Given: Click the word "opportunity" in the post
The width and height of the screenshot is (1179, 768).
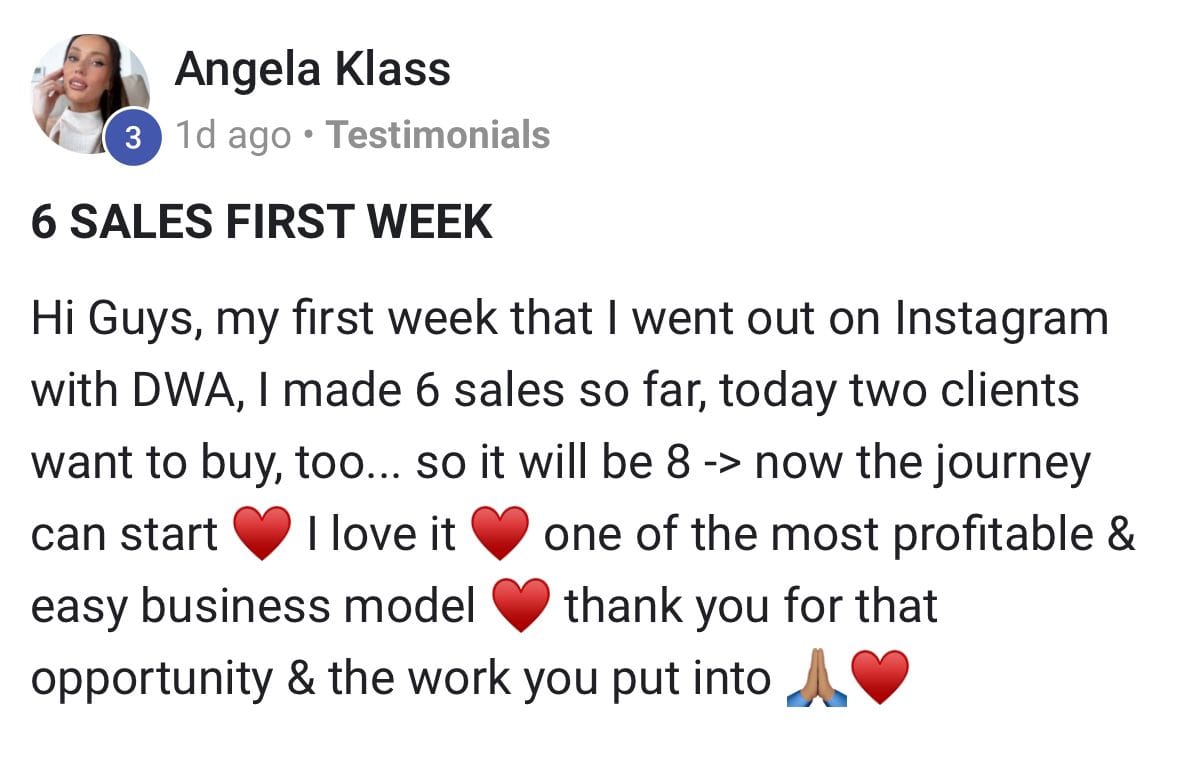Looking at the screenshot, I should 151,680.
